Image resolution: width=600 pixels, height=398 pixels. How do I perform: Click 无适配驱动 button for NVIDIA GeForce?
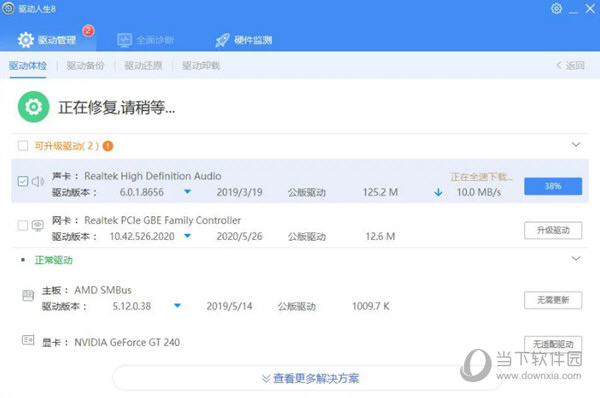tap(553, 344)
